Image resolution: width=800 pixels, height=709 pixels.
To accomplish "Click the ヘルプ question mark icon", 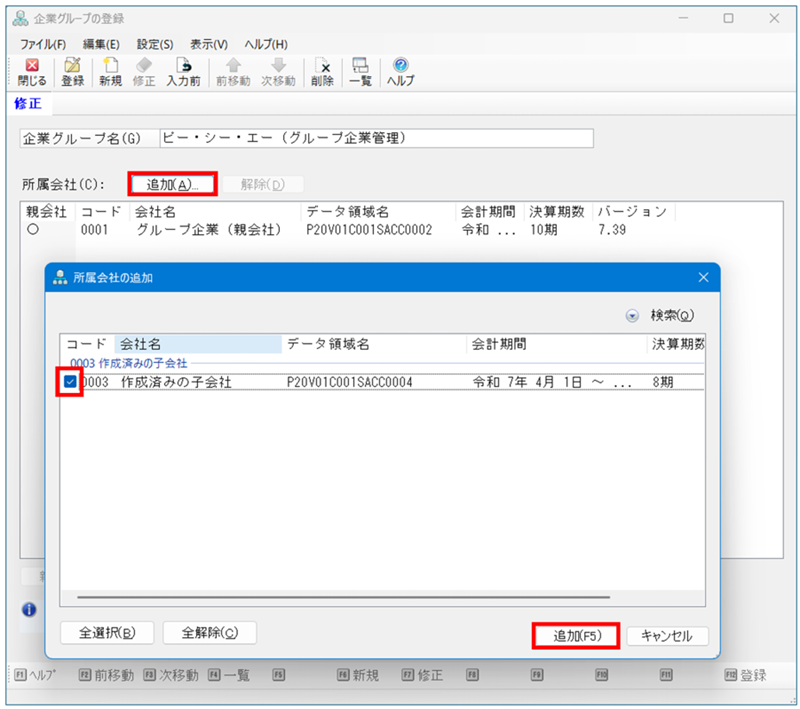I will (x=401, y=65).
